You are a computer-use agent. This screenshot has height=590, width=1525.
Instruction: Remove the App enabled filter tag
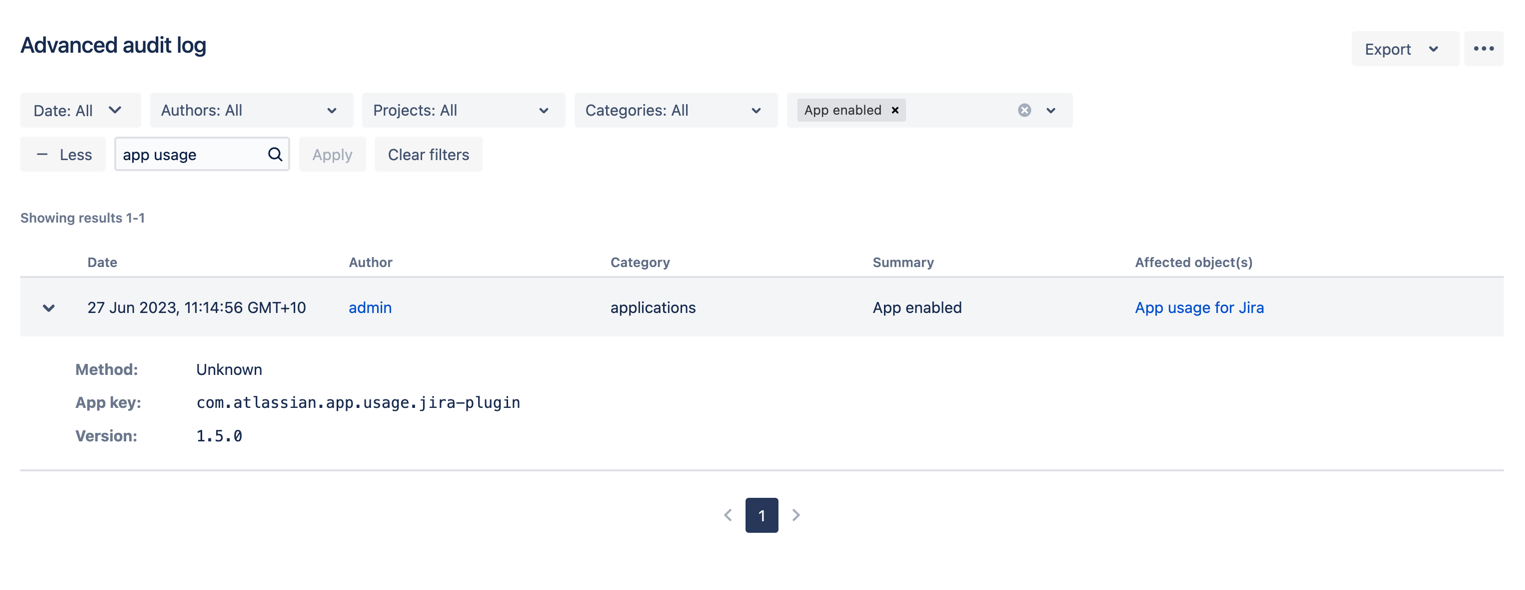(895, 110)
